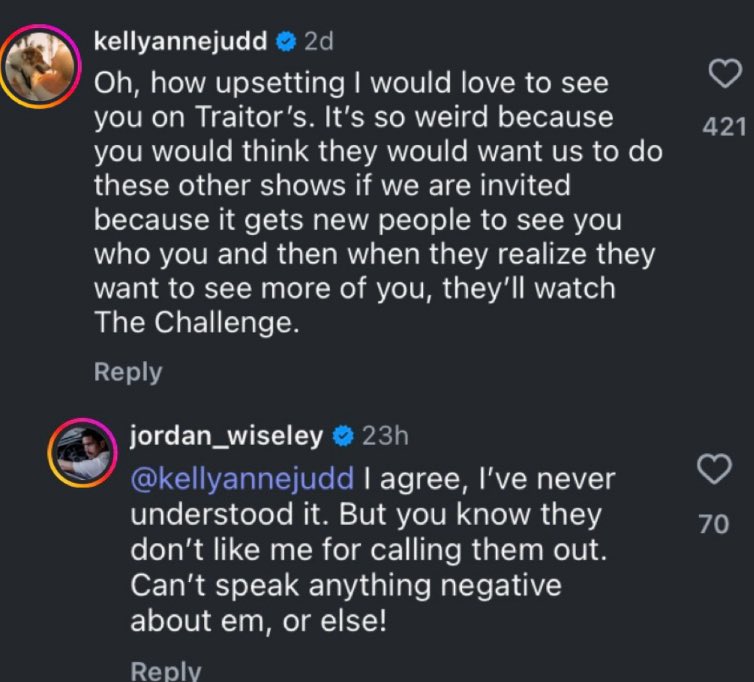The height and width of the screenshot is (682, 754).
Task: Reply to kellyannejudd's comment
Action: (x=127, y=372)
